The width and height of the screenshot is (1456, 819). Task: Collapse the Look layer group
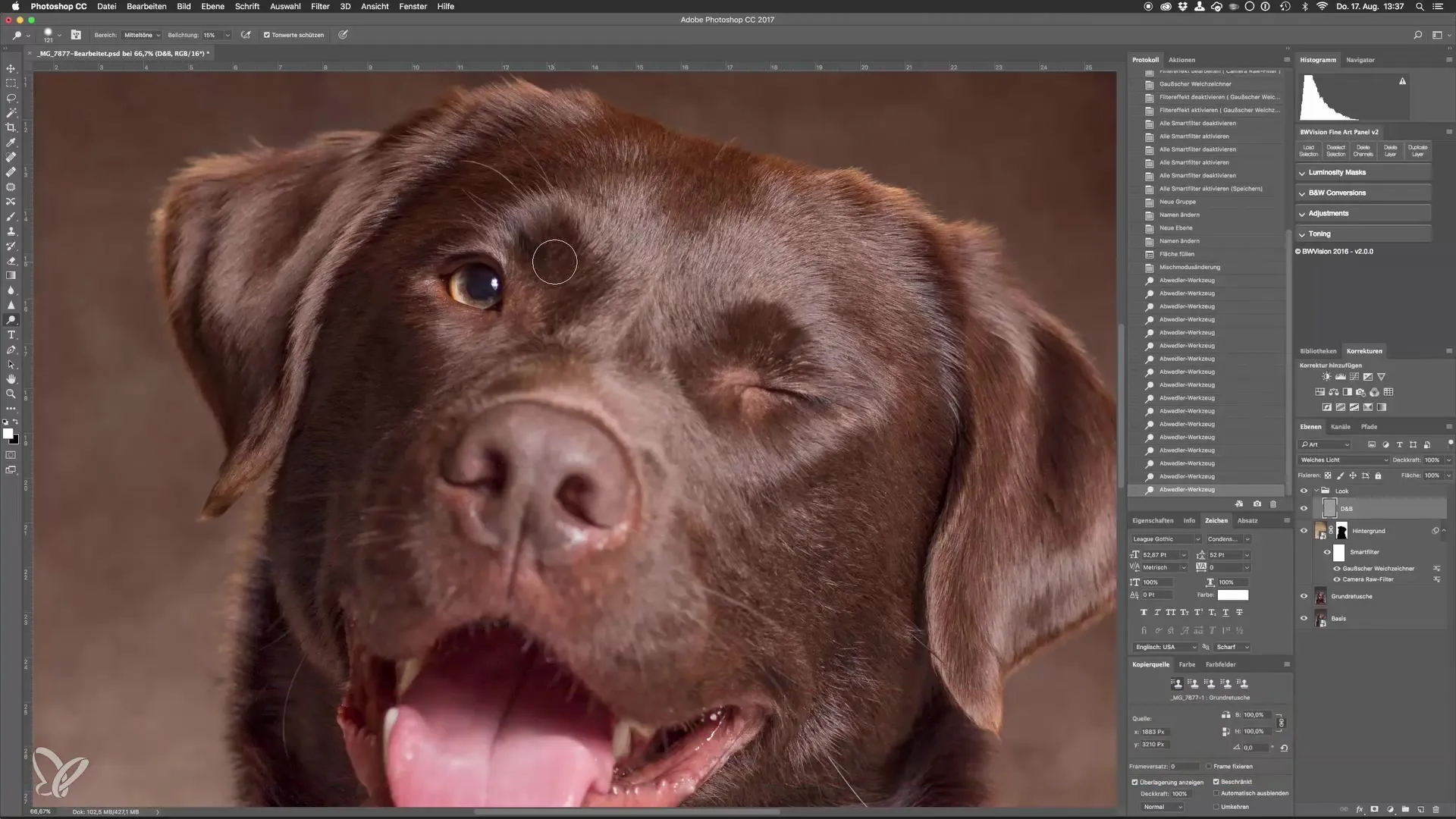click(x=1316, y=491)
